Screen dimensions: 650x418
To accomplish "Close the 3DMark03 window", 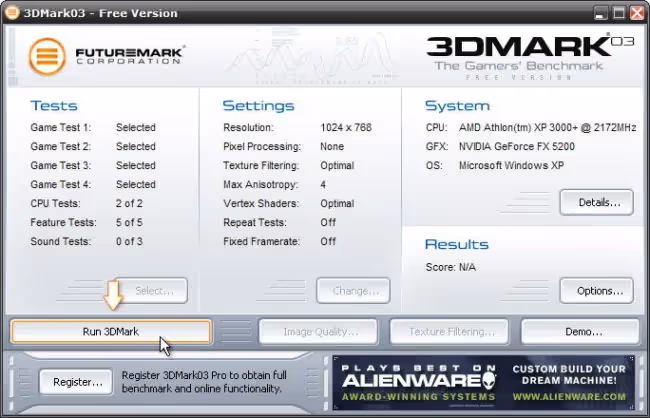I will pyautogui.click(x=638, y=13).
